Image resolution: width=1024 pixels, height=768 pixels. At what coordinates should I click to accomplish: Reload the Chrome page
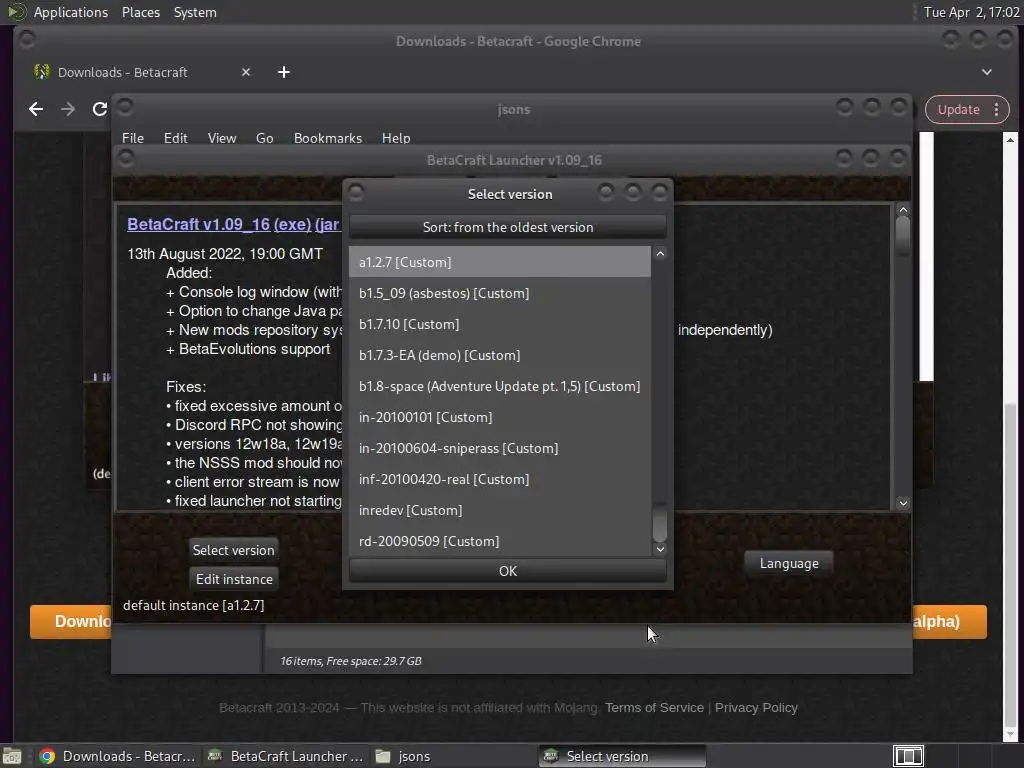(x=99, y=109)
